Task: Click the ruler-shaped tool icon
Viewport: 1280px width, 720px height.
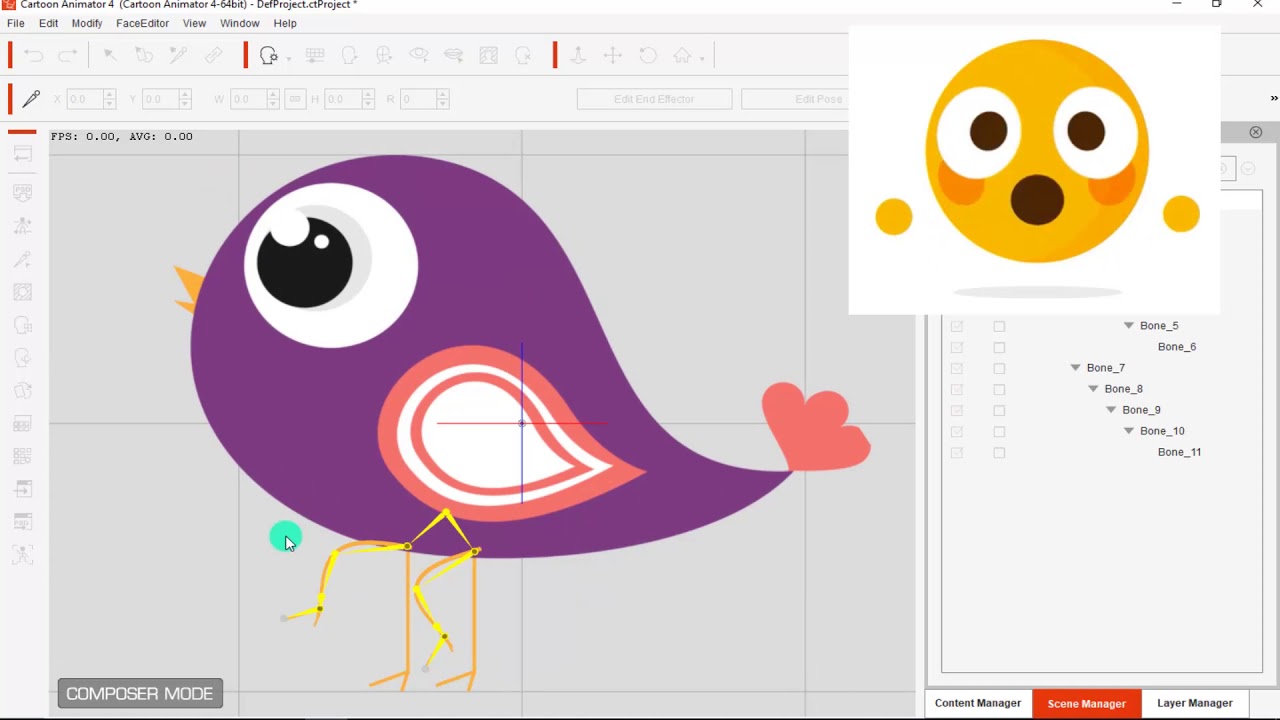Action: pos(213,56)
